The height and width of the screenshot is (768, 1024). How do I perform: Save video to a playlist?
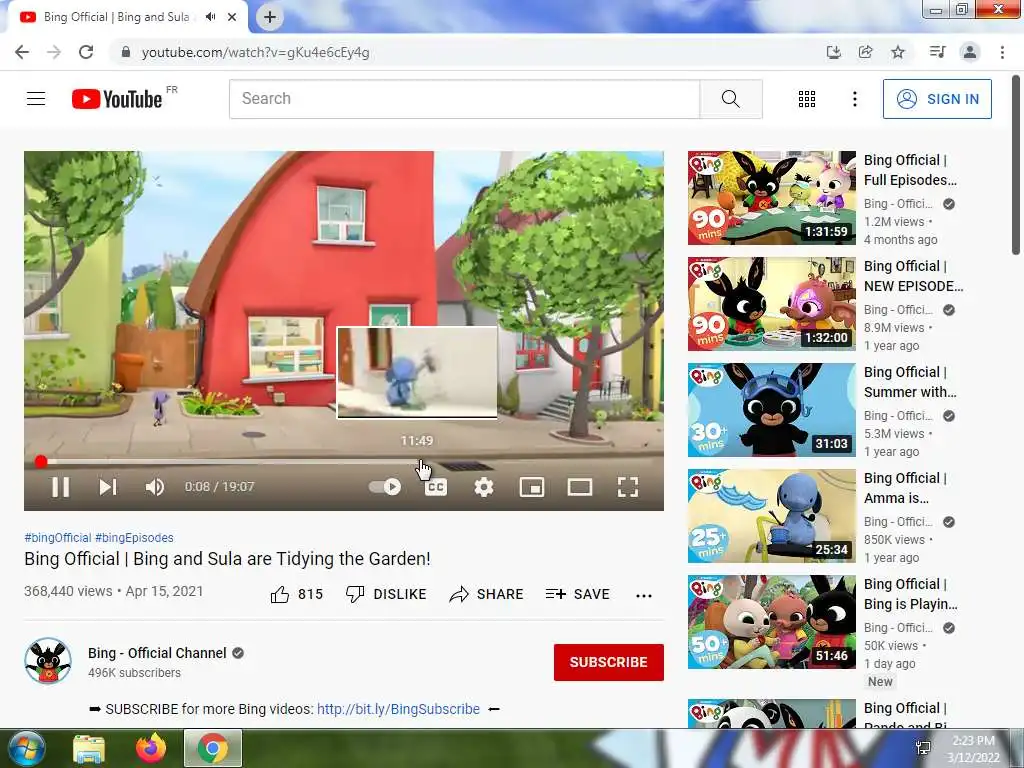pyautogui.click(x=577, y=594)
